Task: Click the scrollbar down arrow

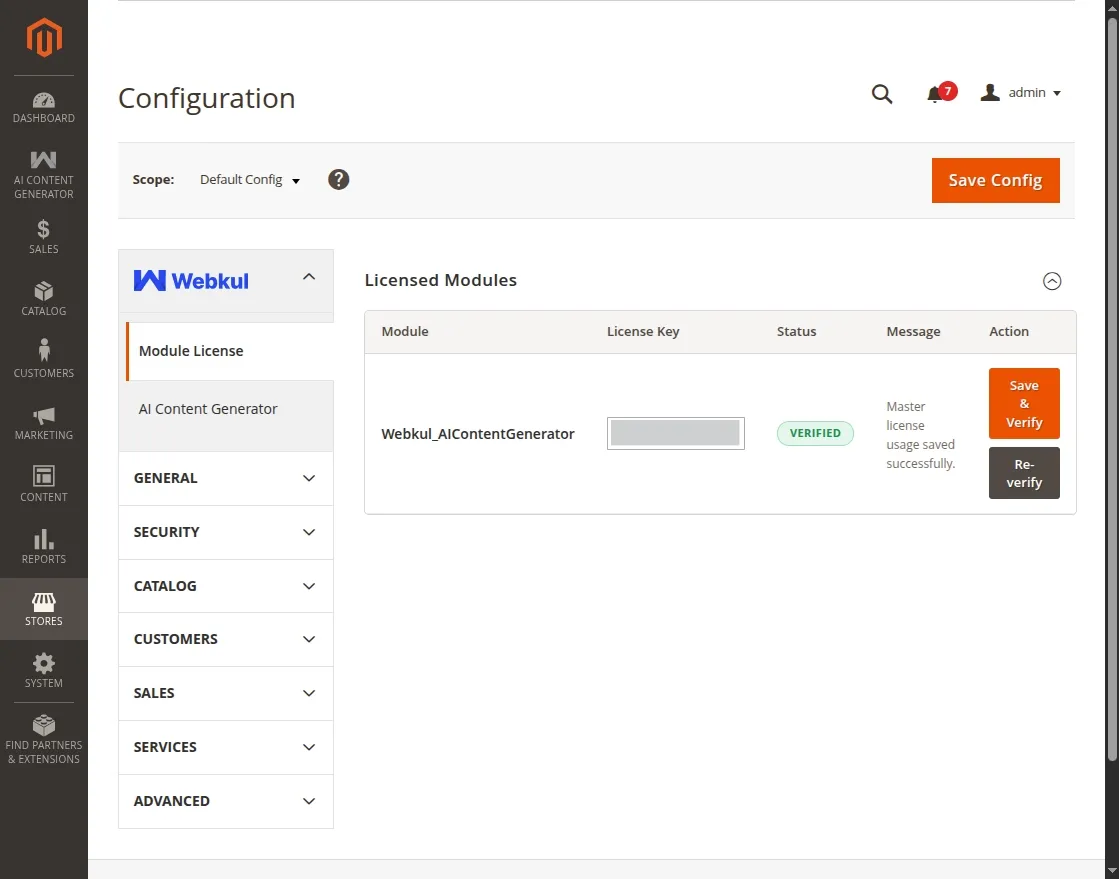Action: 1113,872
